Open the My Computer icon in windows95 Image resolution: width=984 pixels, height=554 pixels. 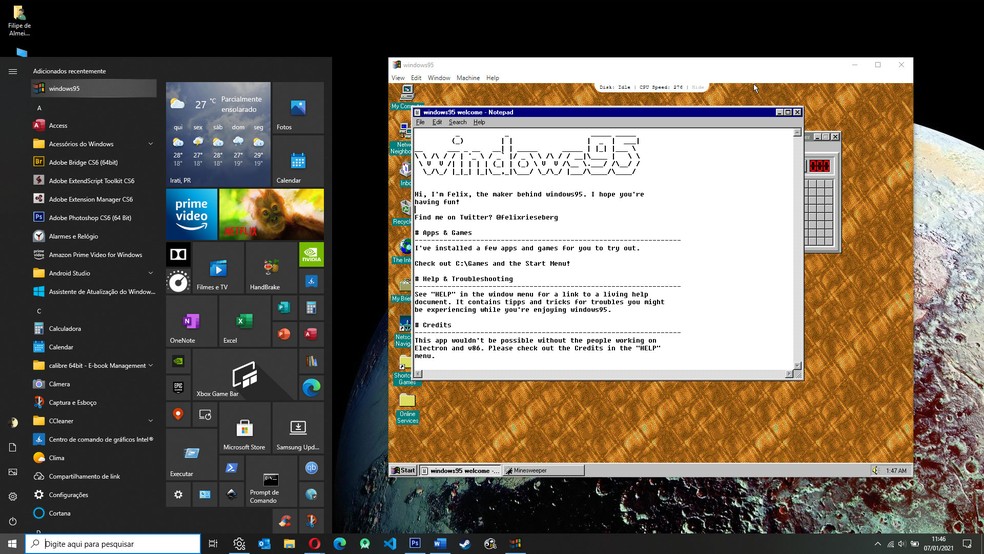click(407, 97)
